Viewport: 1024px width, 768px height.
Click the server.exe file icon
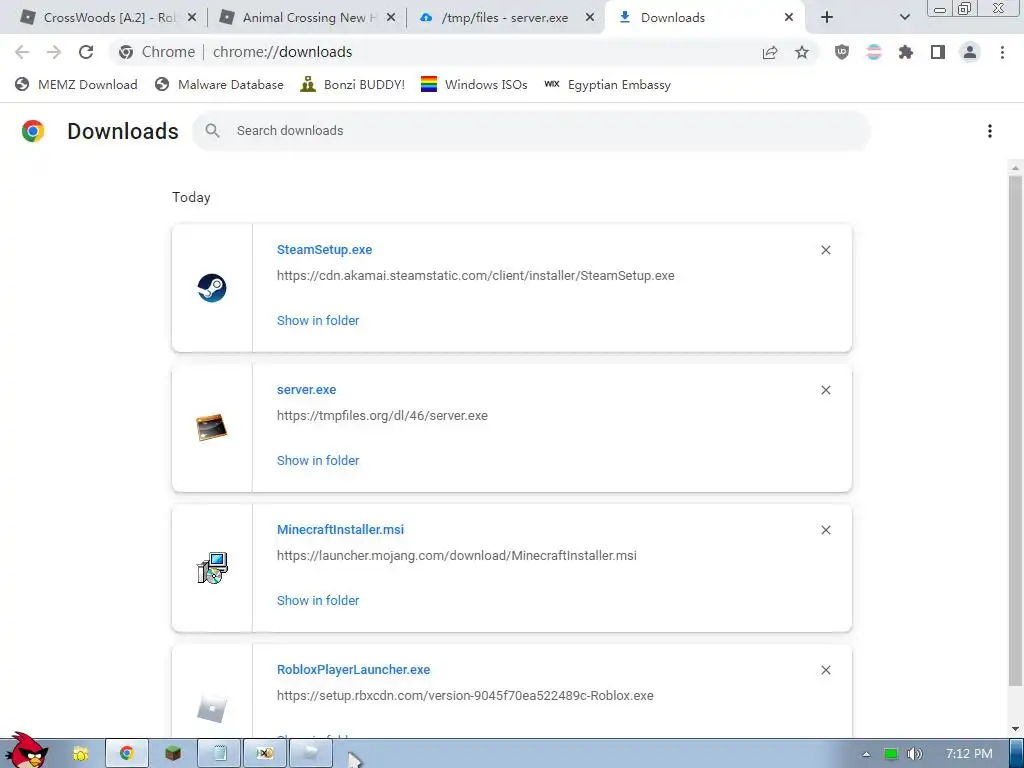[x=212, y=428]
